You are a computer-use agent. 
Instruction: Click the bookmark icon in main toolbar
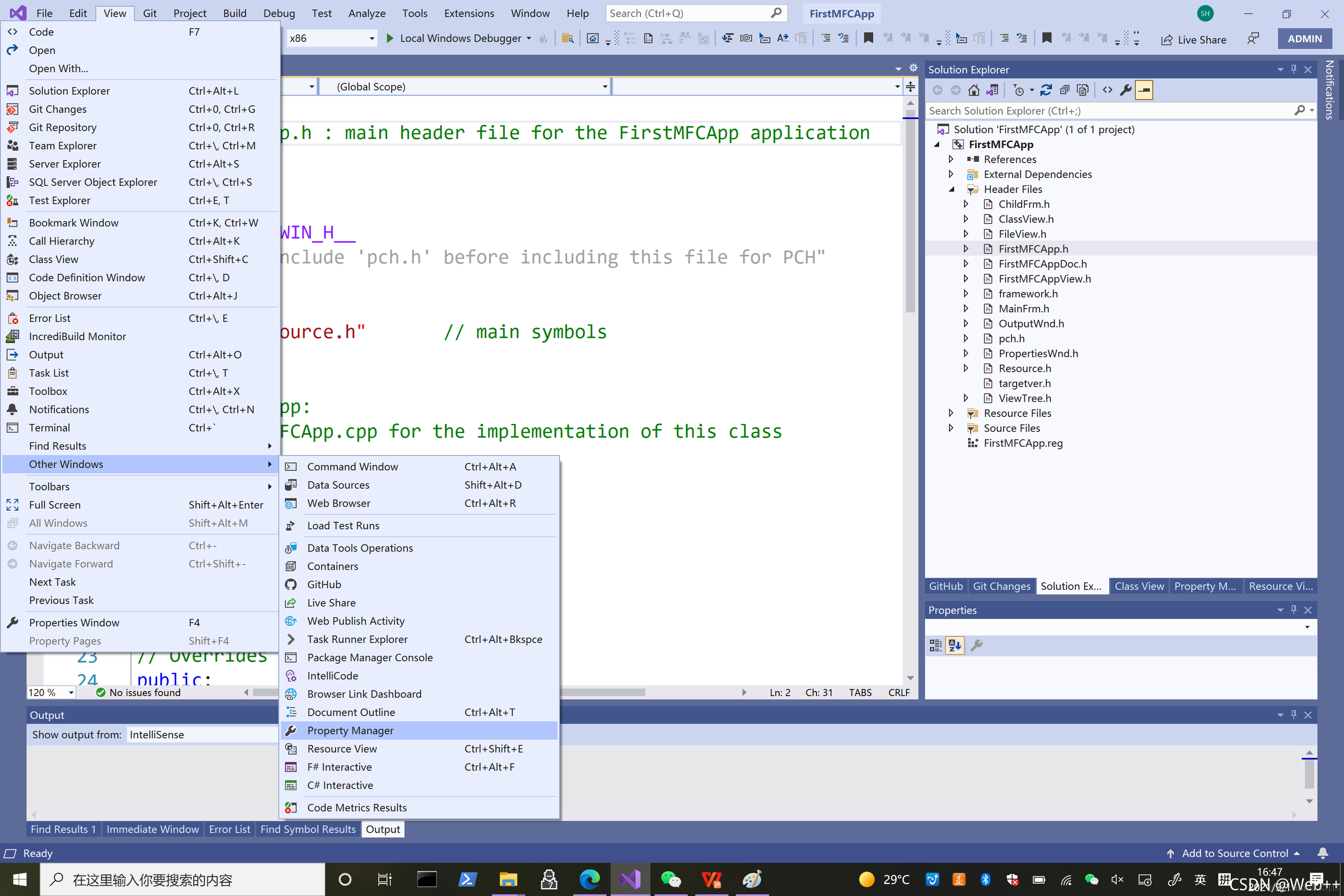tap(868, 38)
